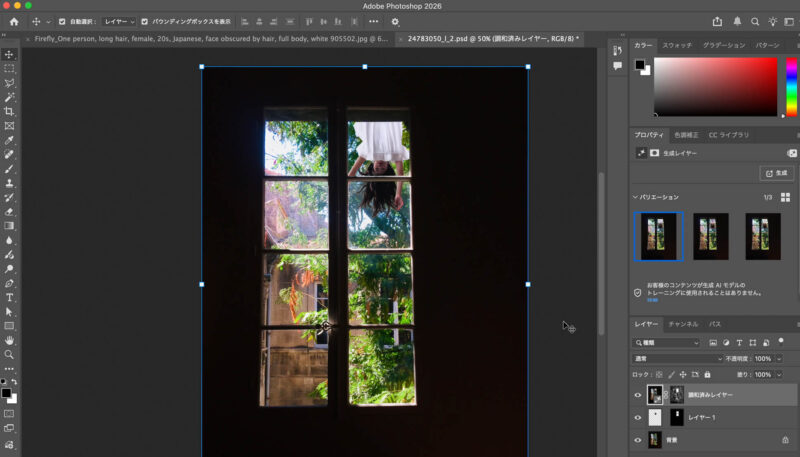Switch to the スウォッチ tab

(677, 45)
